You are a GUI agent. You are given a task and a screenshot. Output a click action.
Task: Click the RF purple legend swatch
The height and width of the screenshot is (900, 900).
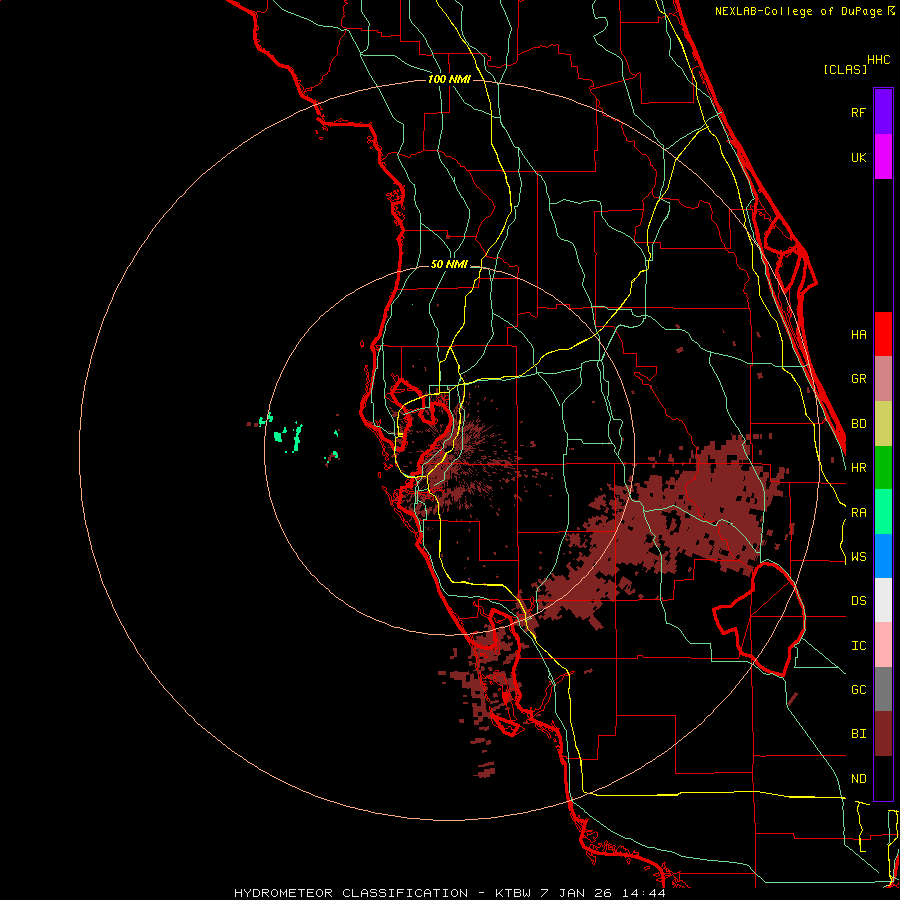pyautogui.click(x=883, y=112)
